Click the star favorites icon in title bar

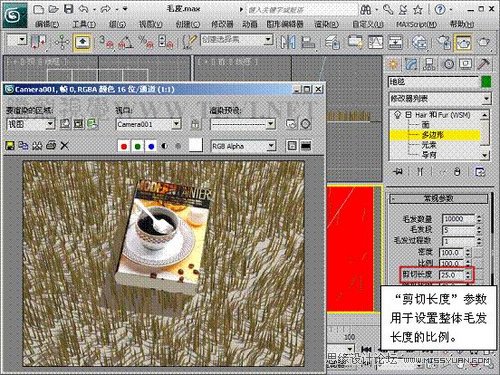[418, 10]
